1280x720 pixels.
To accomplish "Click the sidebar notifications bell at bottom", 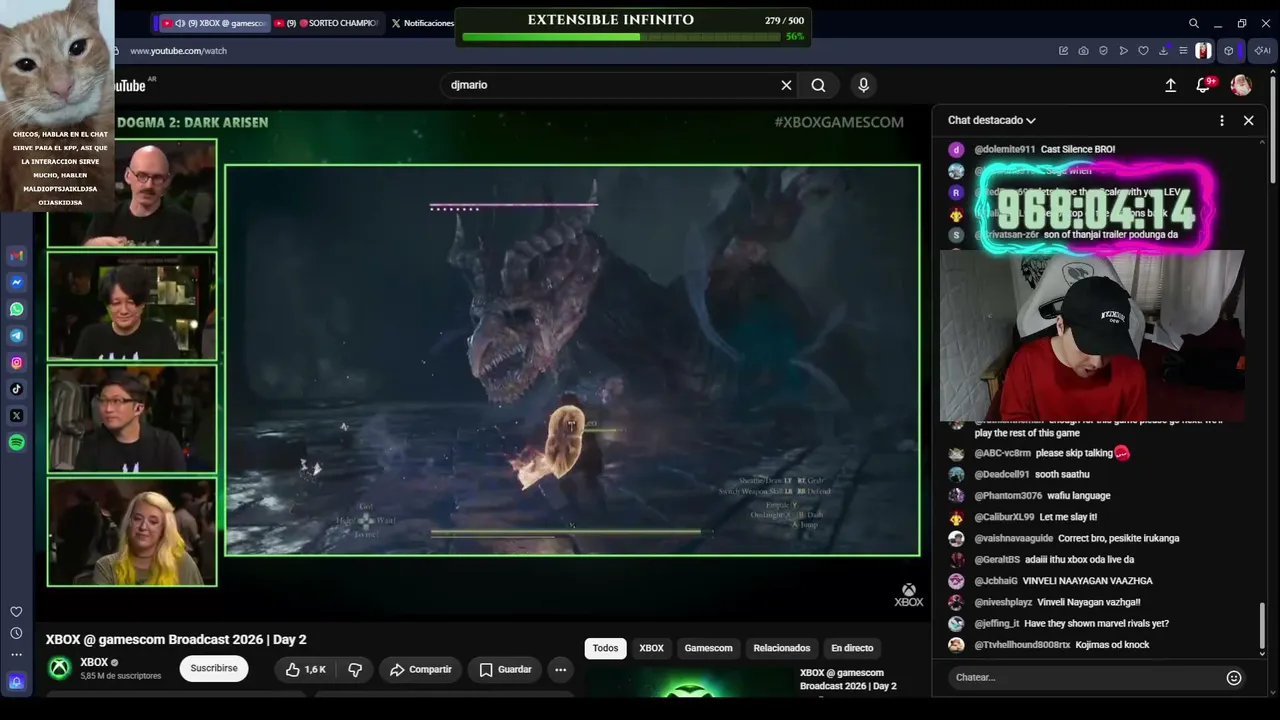I will click(16, 682).
